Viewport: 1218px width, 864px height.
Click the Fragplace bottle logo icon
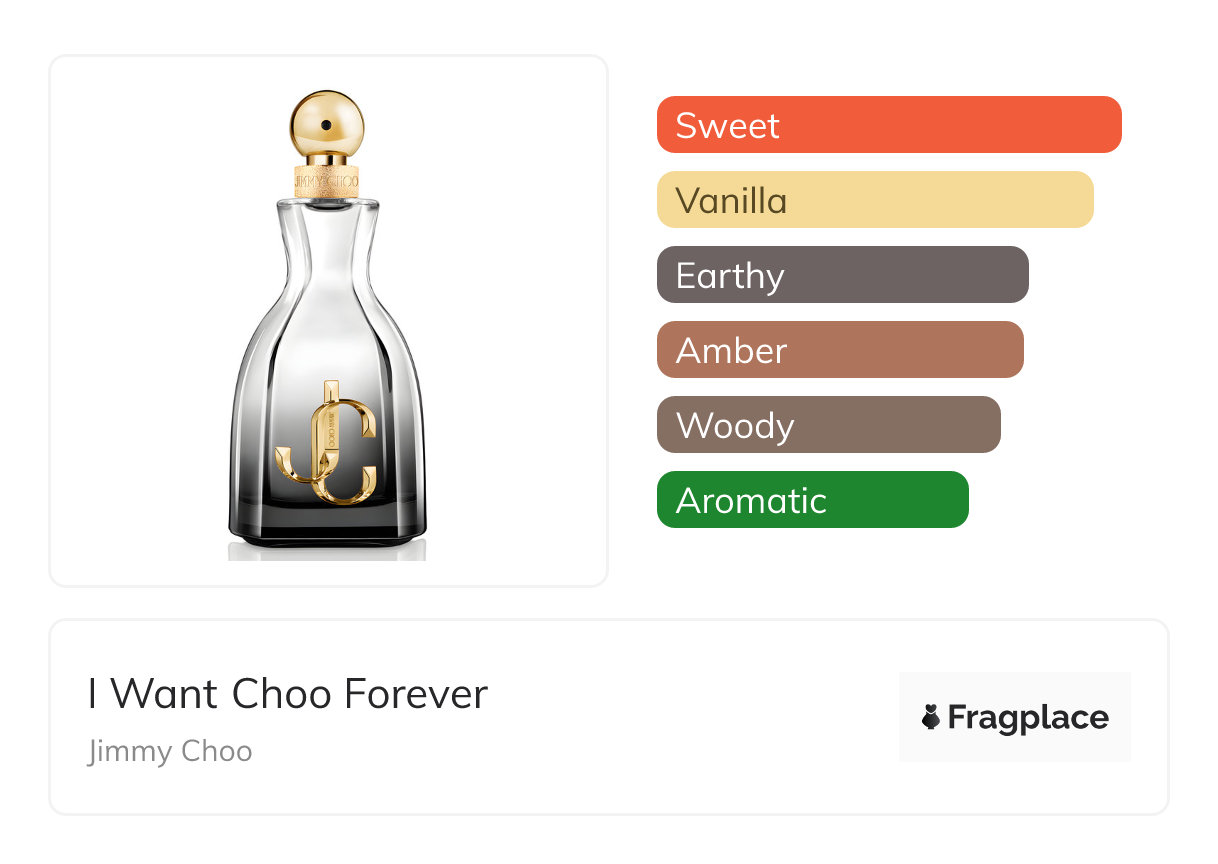[931, 718]
